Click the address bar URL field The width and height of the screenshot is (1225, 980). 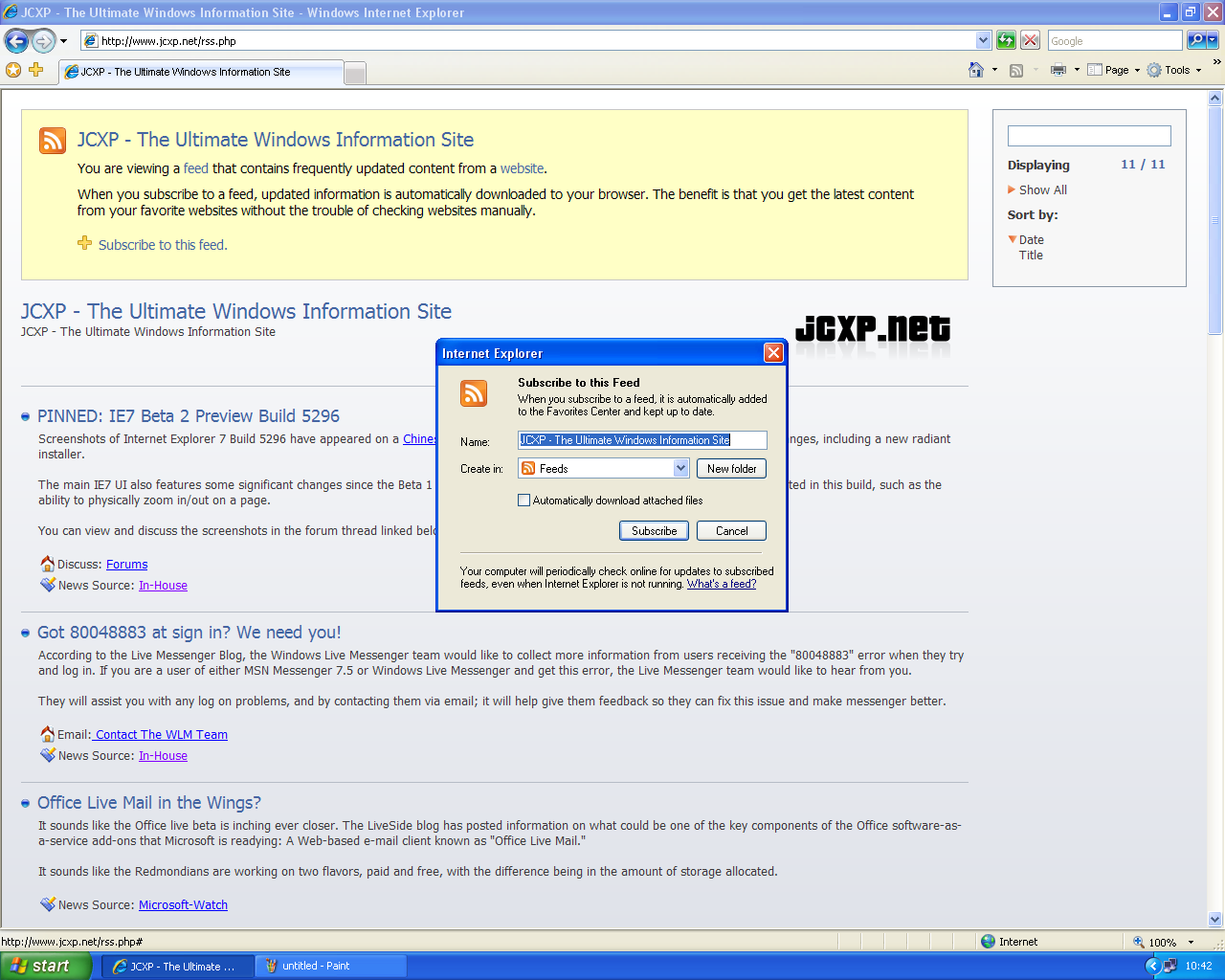point(528,40)
